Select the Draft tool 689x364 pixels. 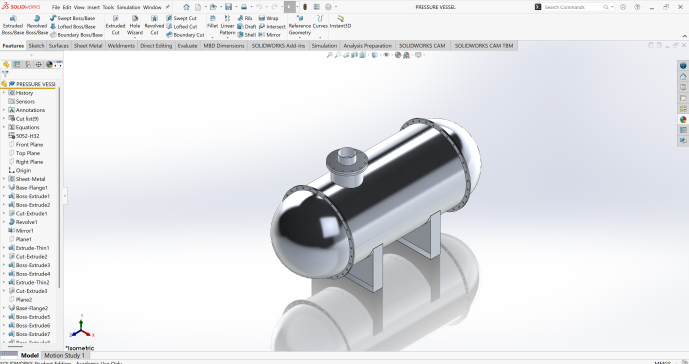tap(246, 26)
